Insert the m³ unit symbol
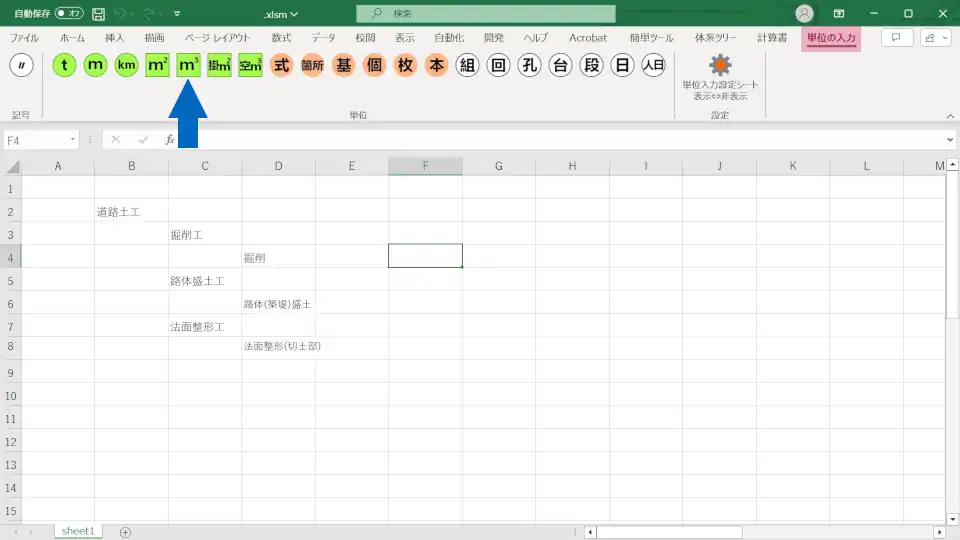This screenshot has height=540, width=960. (x=188, y=65)
